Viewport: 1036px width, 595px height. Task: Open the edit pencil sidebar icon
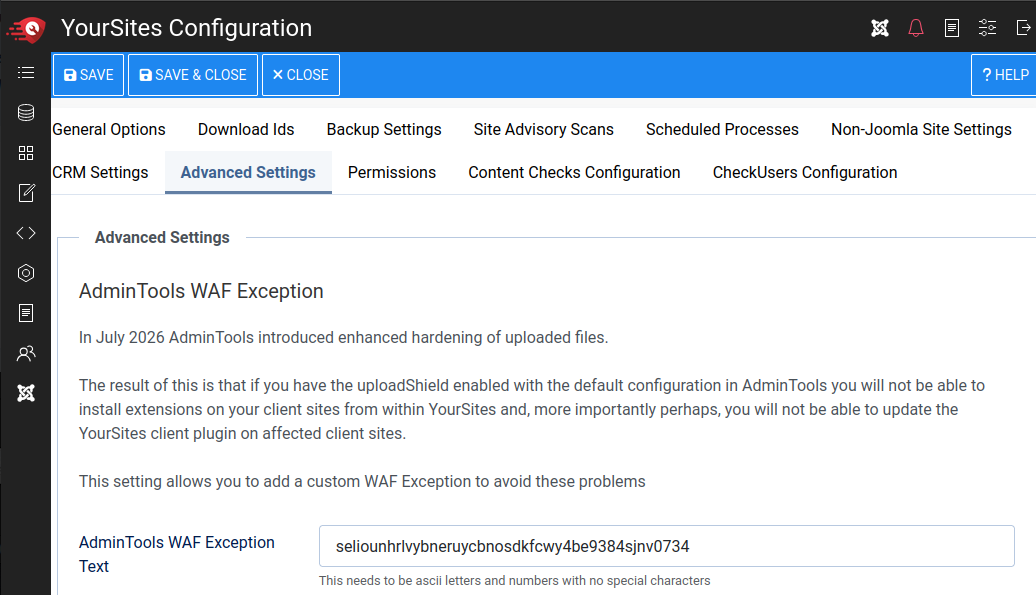(26, 193)
